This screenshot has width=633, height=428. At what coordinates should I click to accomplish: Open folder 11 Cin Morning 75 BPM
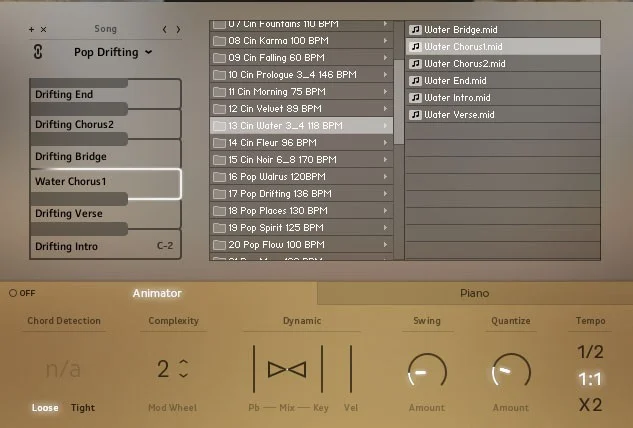(301, 92)
